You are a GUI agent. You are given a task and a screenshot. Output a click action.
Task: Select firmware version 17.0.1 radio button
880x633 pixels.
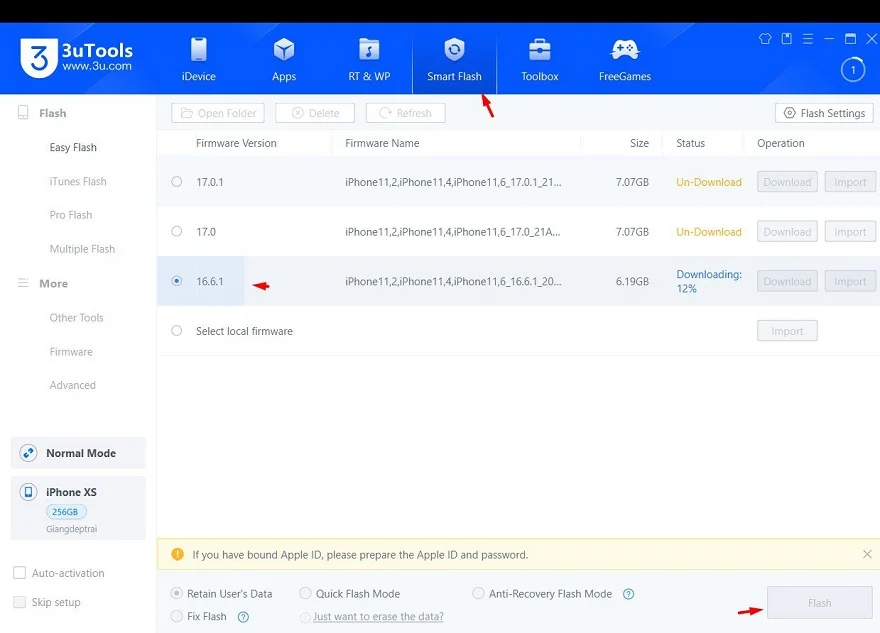click(x=177, y=182)
